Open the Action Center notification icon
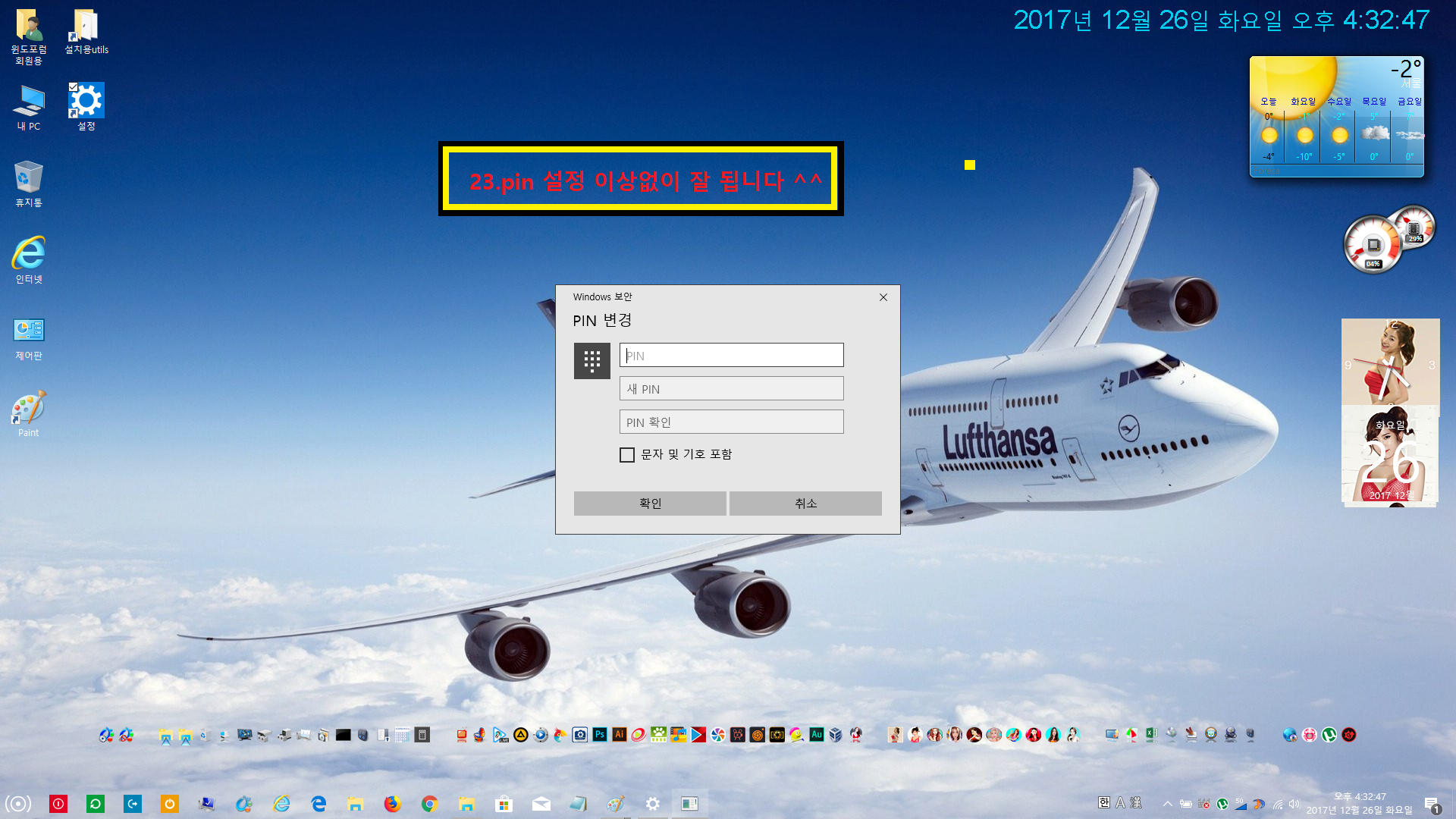Screen dimensions: 1456x819 tap(1432, 804)
